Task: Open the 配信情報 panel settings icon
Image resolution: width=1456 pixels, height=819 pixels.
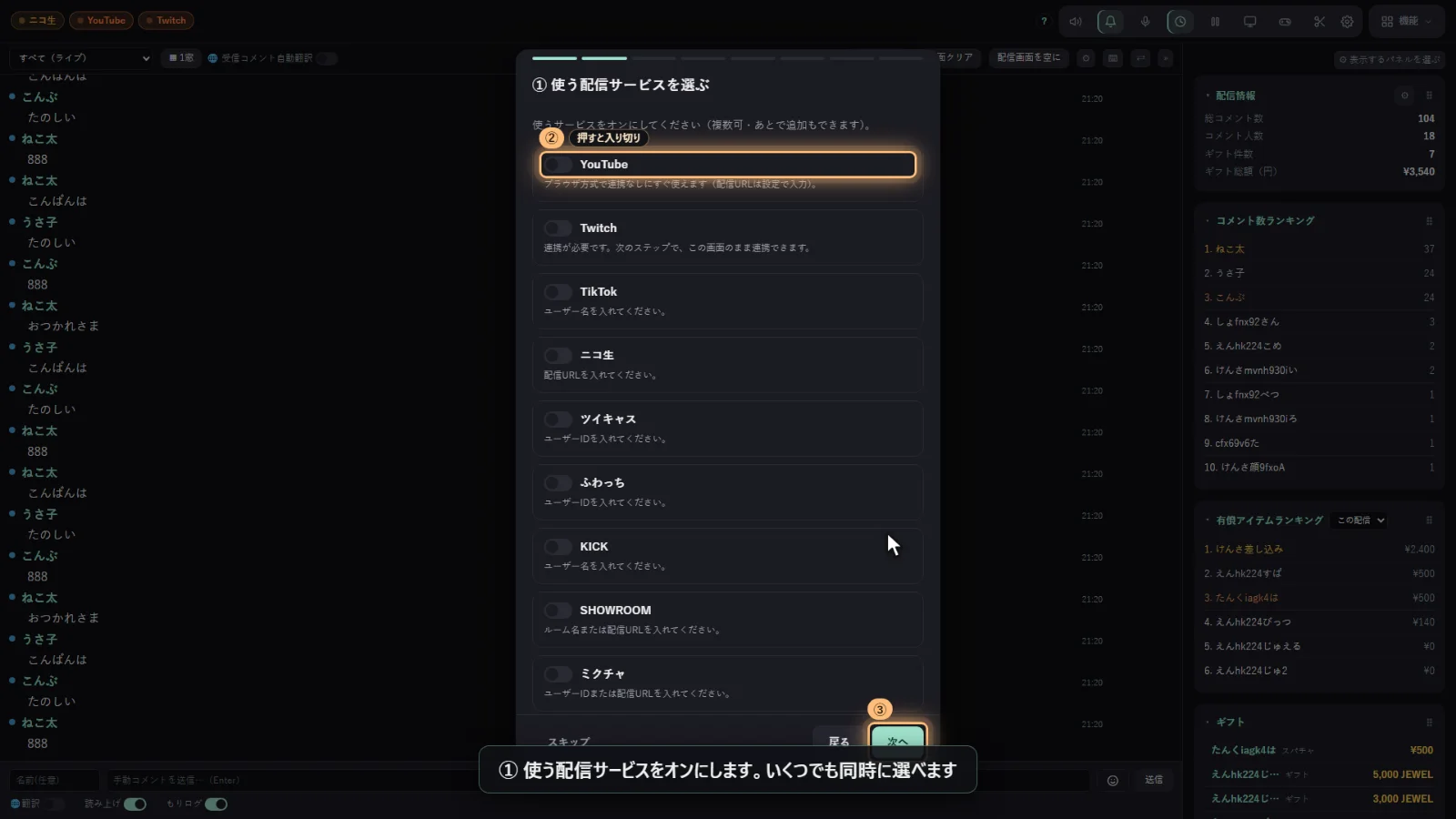Action: point(1405,96)
